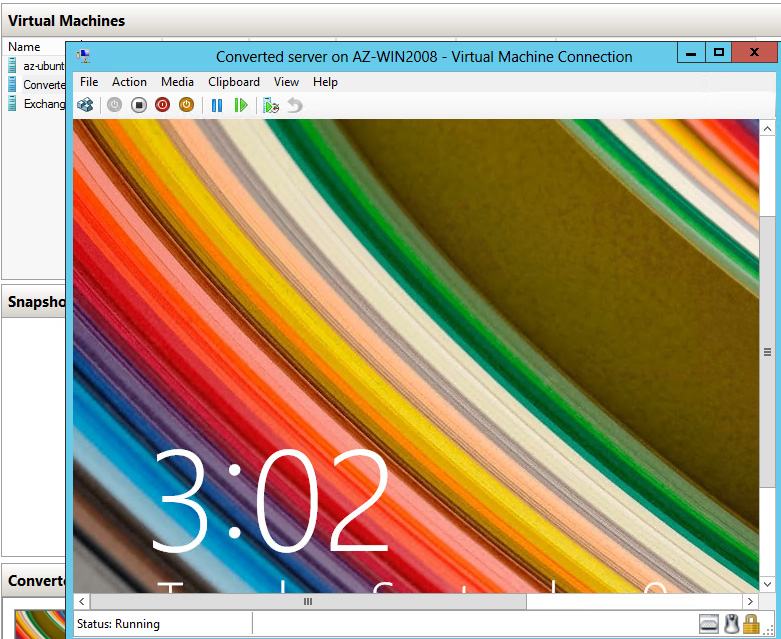Select the Converted server VM in the list

point(36,85)
